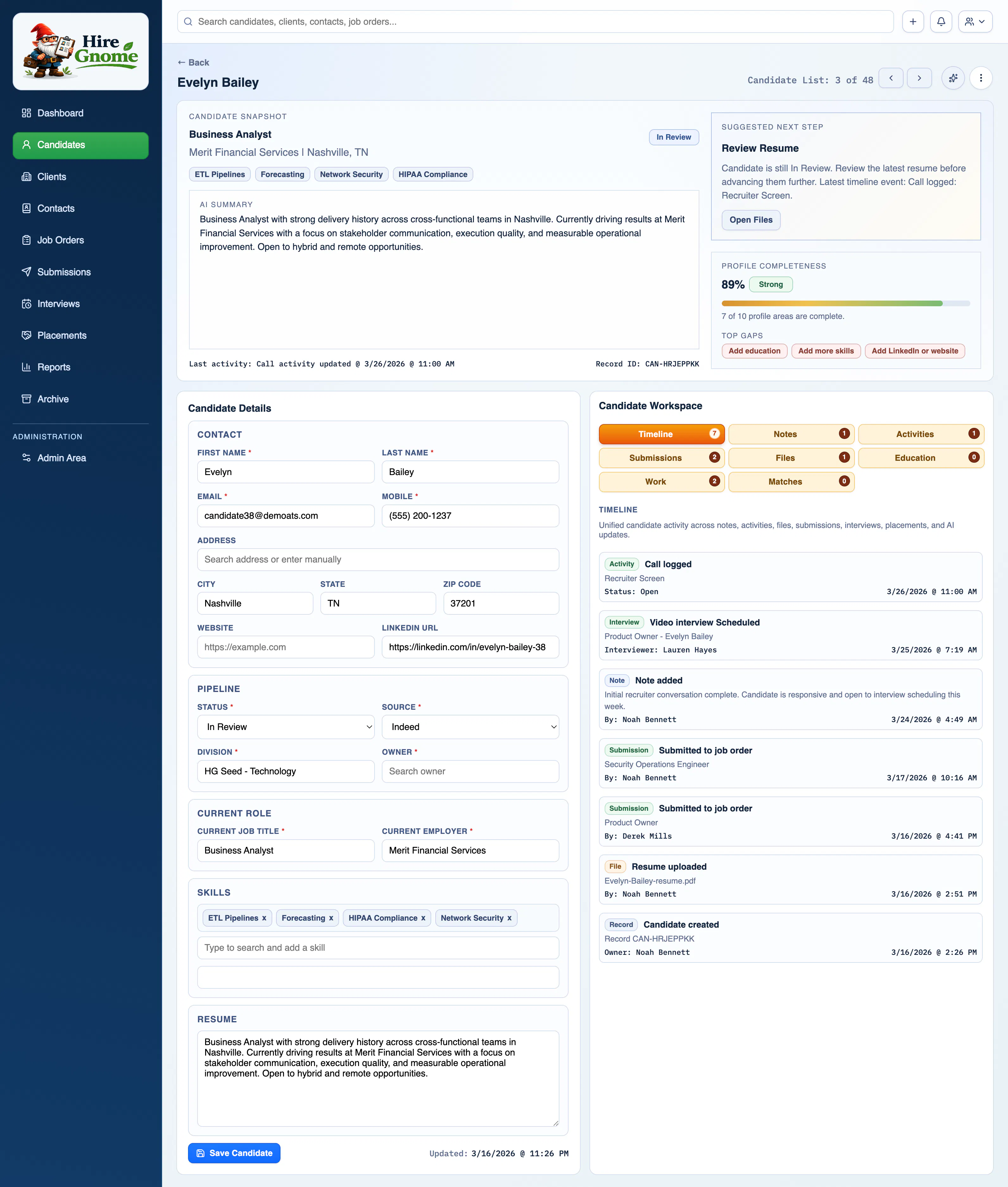
Task: Open Interviews in the sidebar
Action: (81, 304)
